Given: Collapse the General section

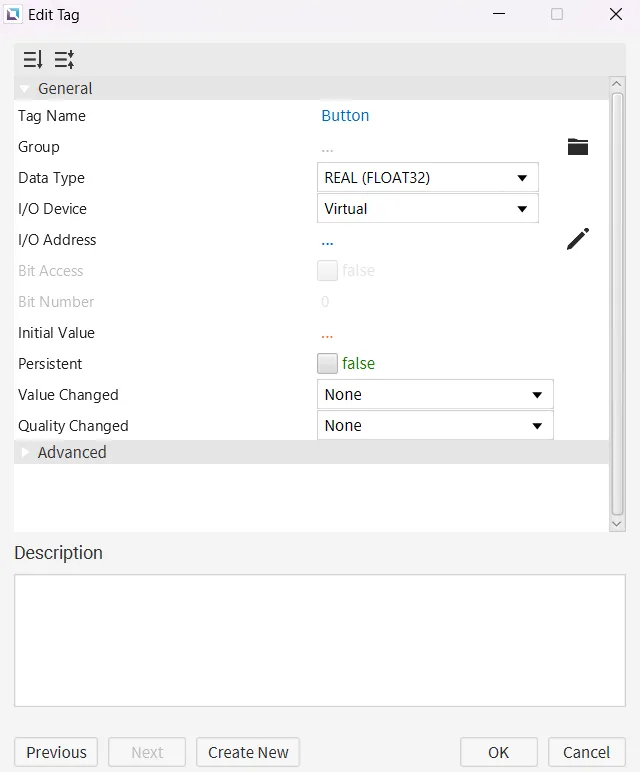Looking at the screenshot, I should click(x=25, y=89).
